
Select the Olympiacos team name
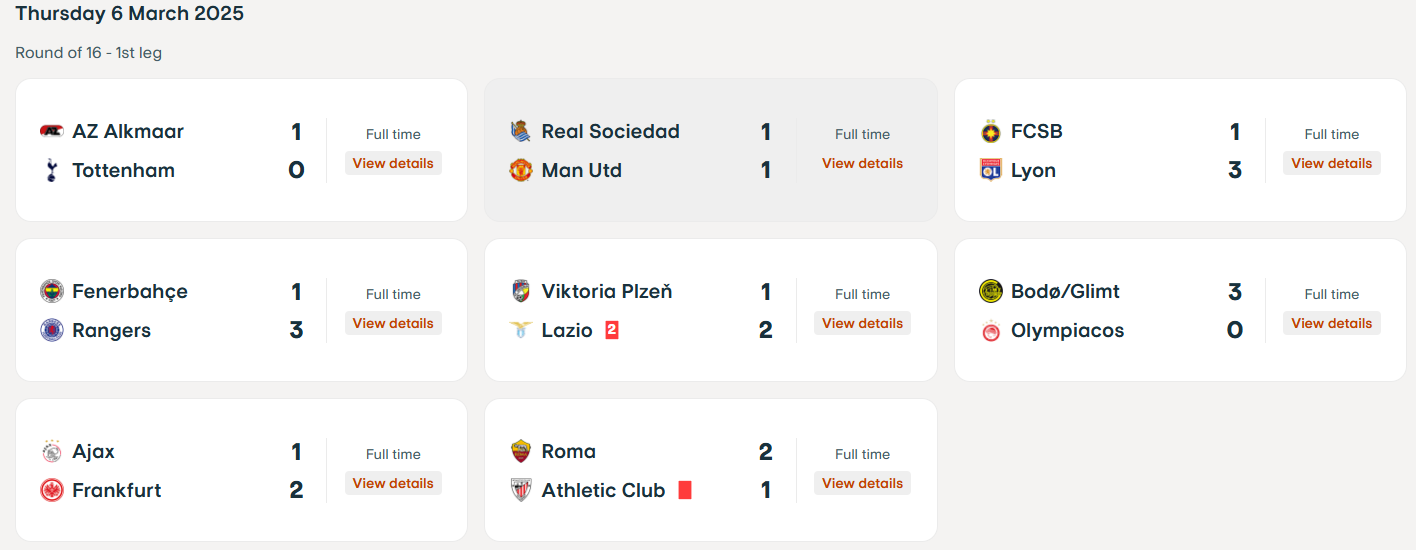click(1067, 330)
